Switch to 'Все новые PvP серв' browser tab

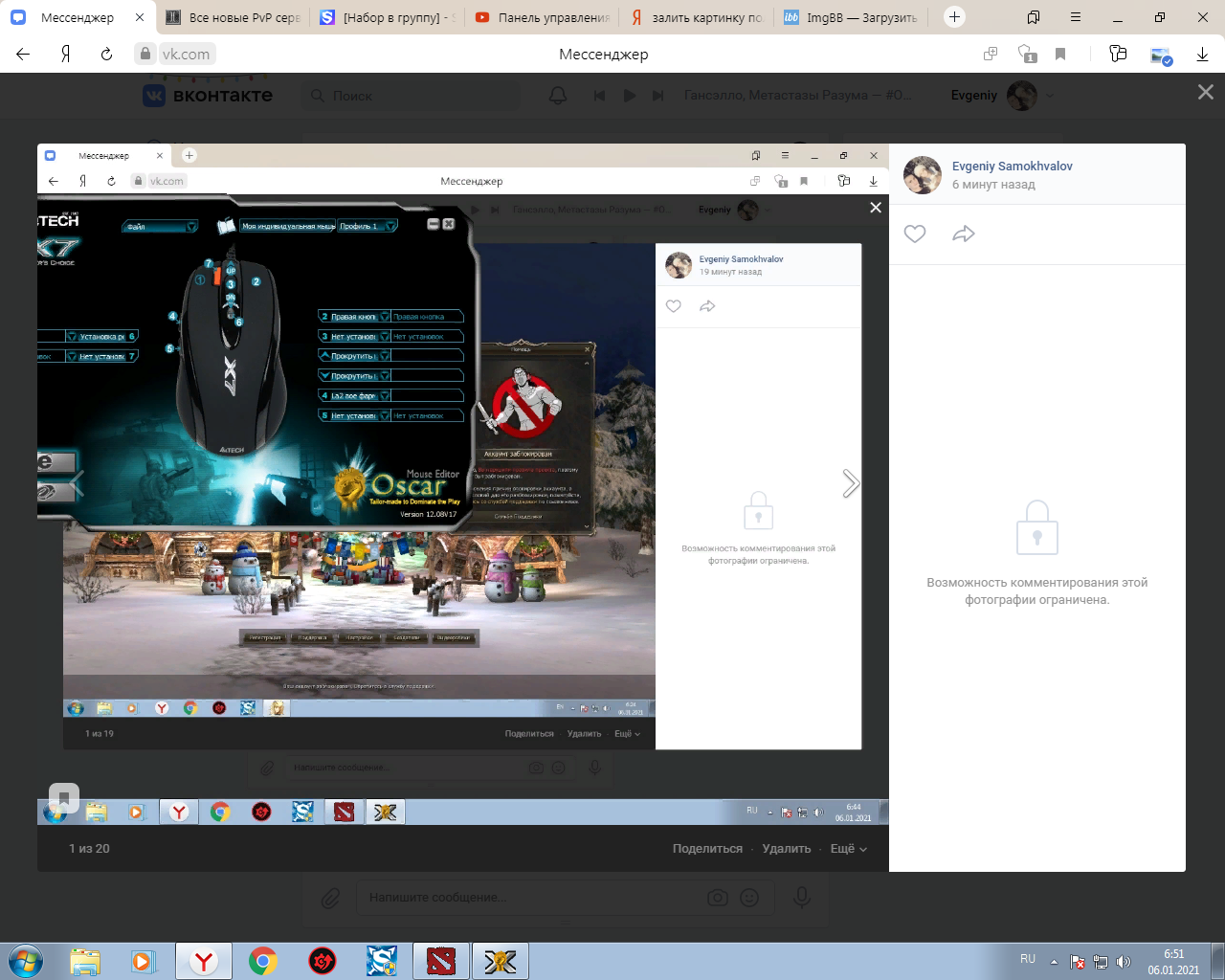tap(234, 17)
